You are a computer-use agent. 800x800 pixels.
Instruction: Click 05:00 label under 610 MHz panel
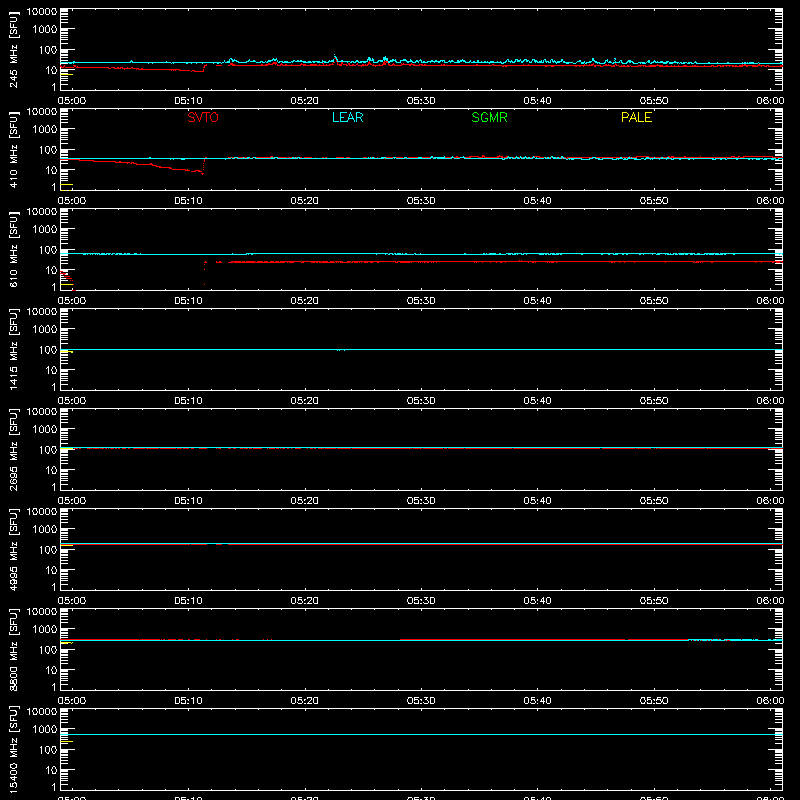[72, 301]
